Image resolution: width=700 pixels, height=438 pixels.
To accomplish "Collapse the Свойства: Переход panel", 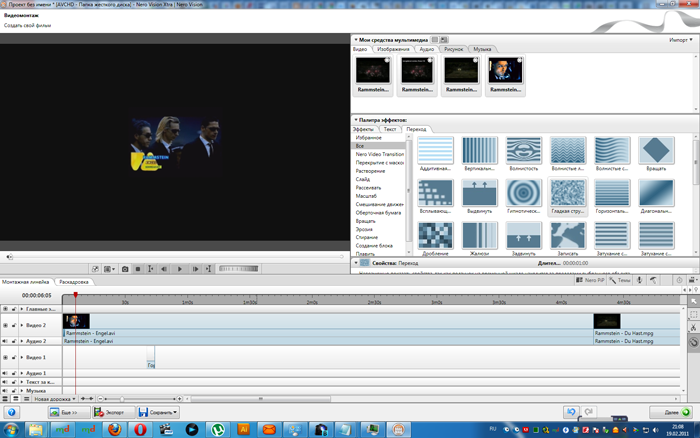I will point(356,263).
